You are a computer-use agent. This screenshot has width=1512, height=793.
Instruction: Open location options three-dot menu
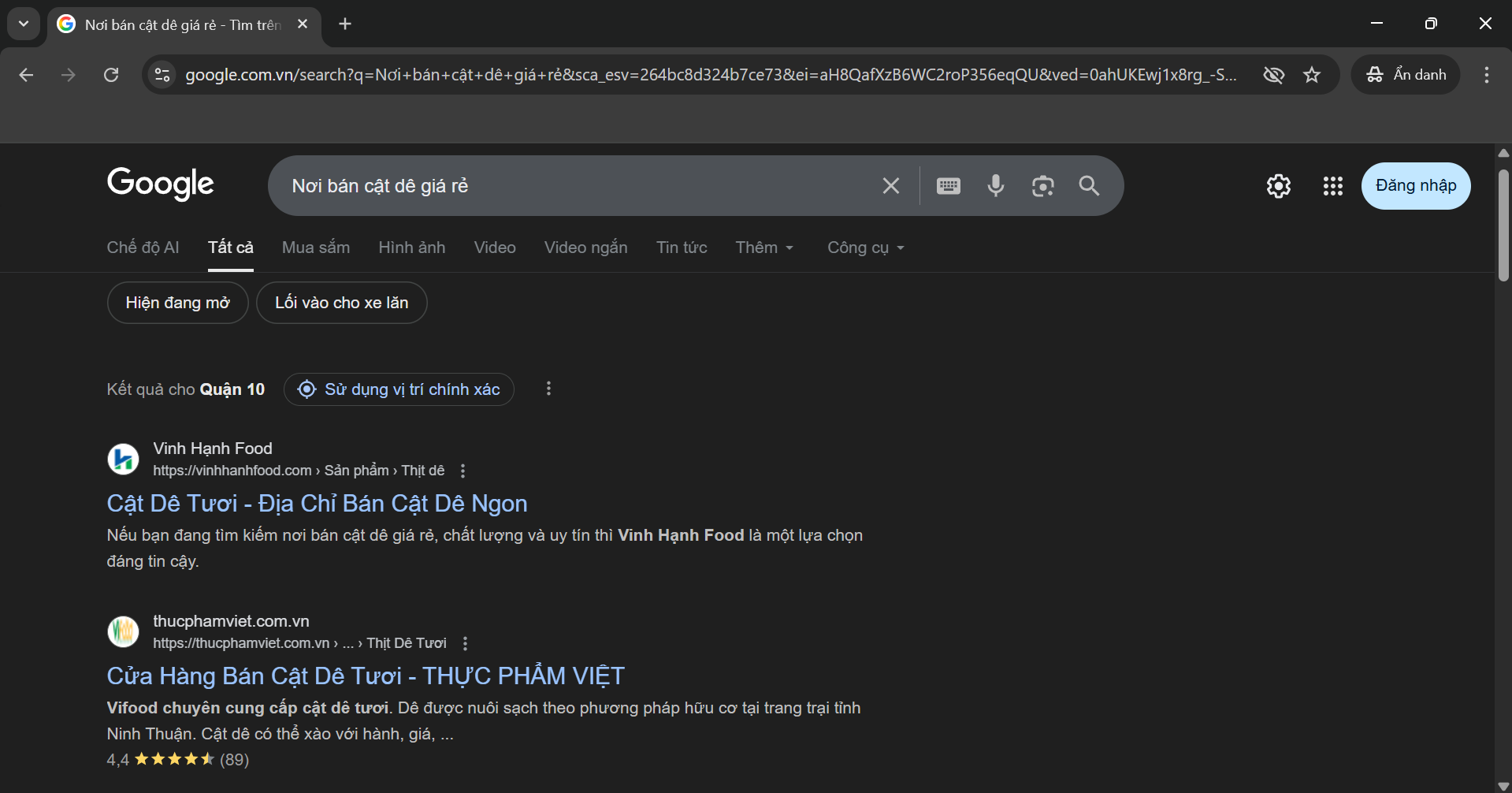pos(548,389)
